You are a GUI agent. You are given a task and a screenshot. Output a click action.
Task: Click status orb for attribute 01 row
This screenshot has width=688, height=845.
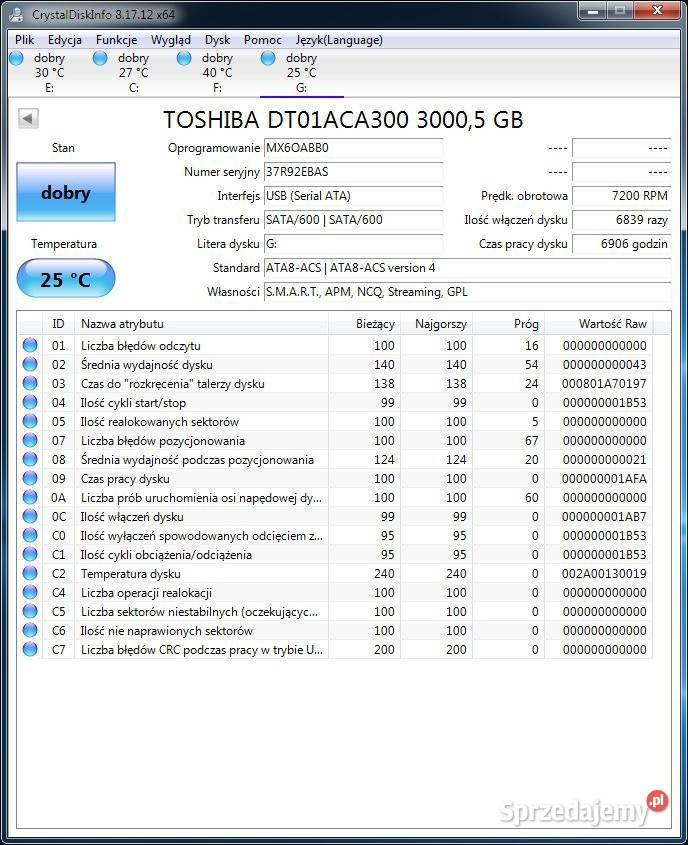pos(30,346)
